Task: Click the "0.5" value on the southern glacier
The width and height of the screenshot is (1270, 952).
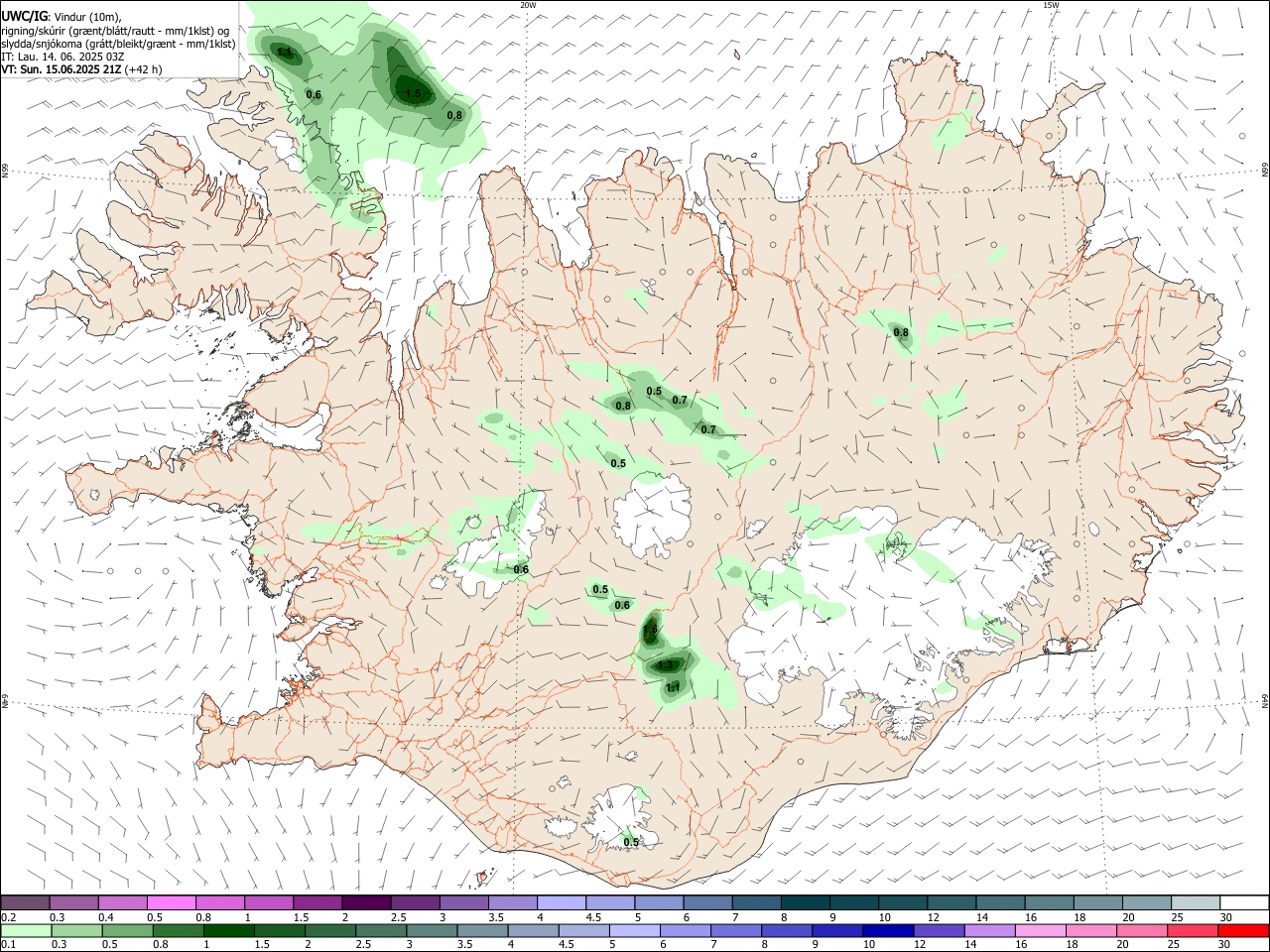Action: pyautogui.click(x=631, y=843)
